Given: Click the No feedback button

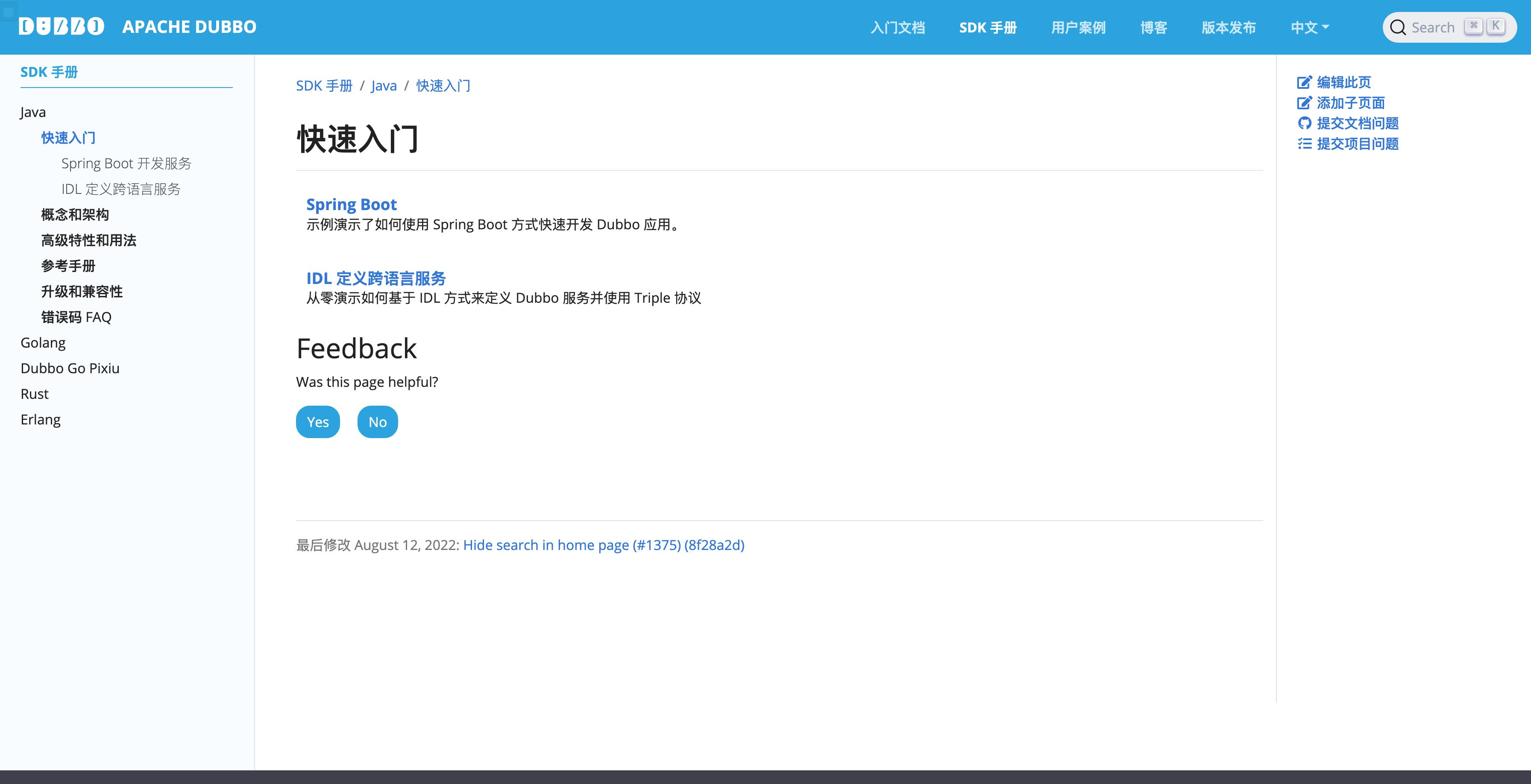Looking at the screenshot, I should click(x=377, y=422).
